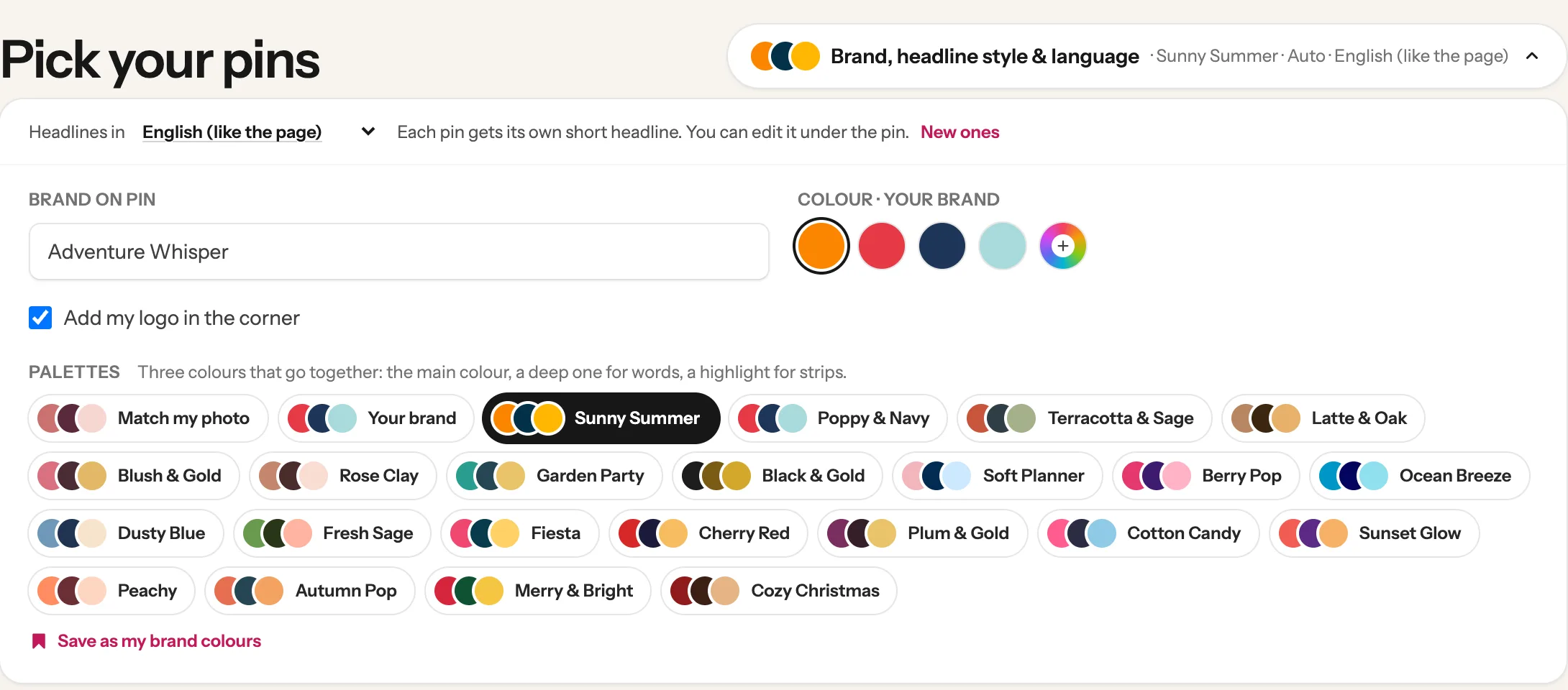Image resolution: width=1568 pixels, height=690 pixels.
Task: Pick the Terracotta & Sage palette
Action: (1085, 418)
